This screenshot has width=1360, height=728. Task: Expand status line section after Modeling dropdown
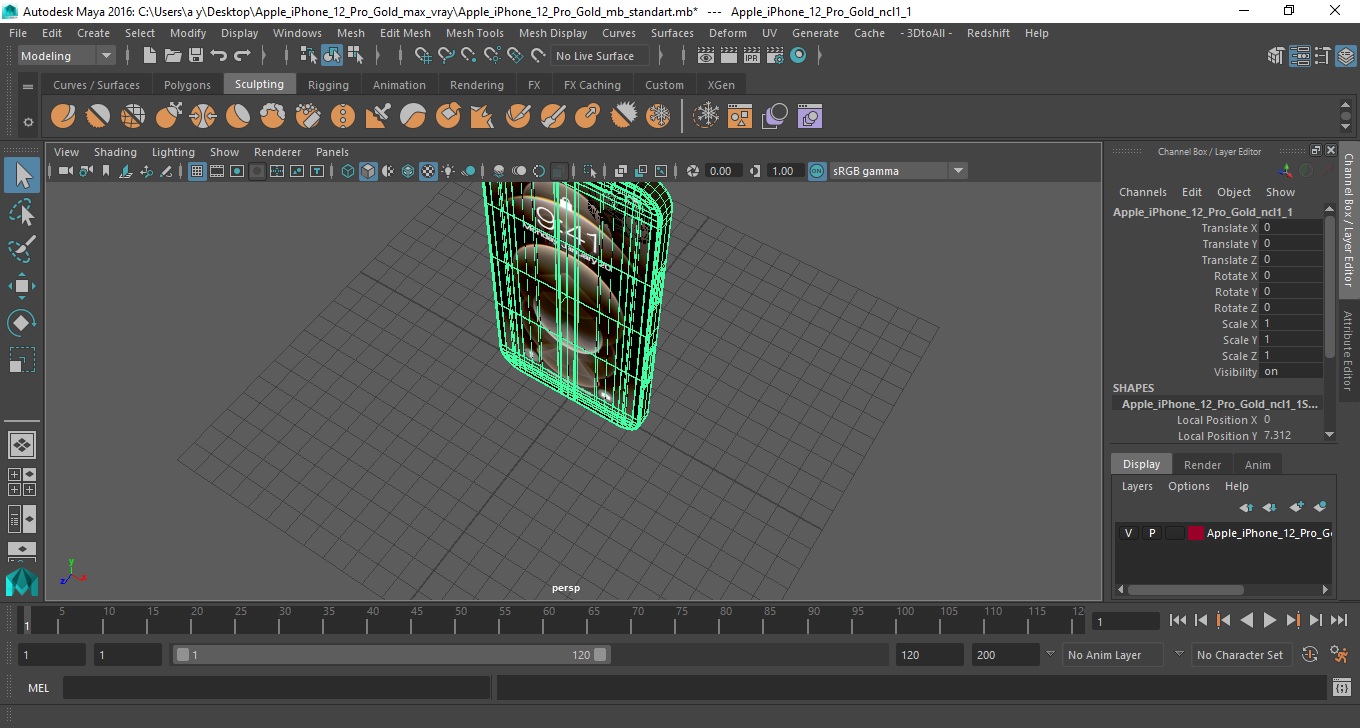point(128,56)
